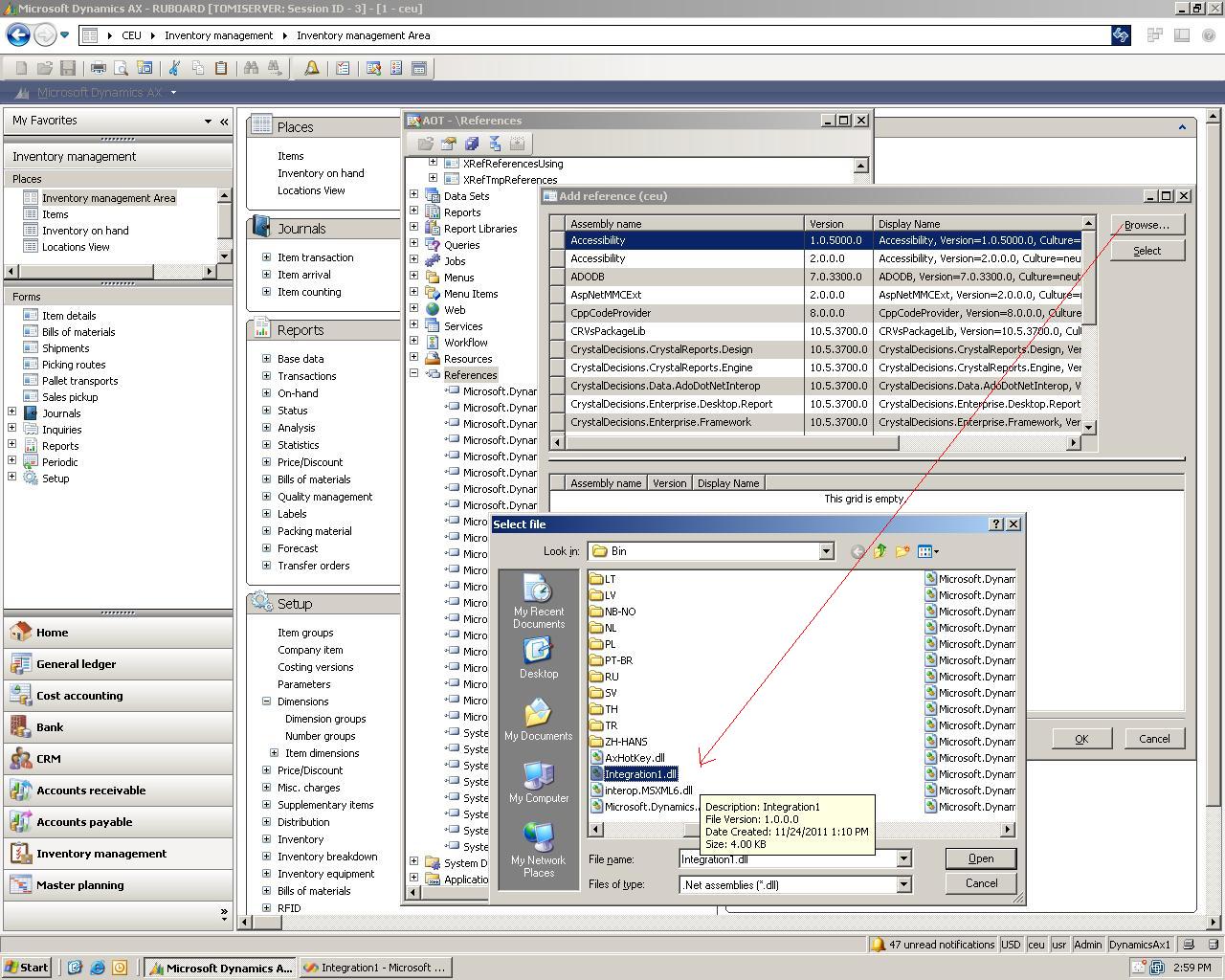1225x980 pixels.
Task: Open the ZH-HANS folder
Action: click(x=619, y=742)
